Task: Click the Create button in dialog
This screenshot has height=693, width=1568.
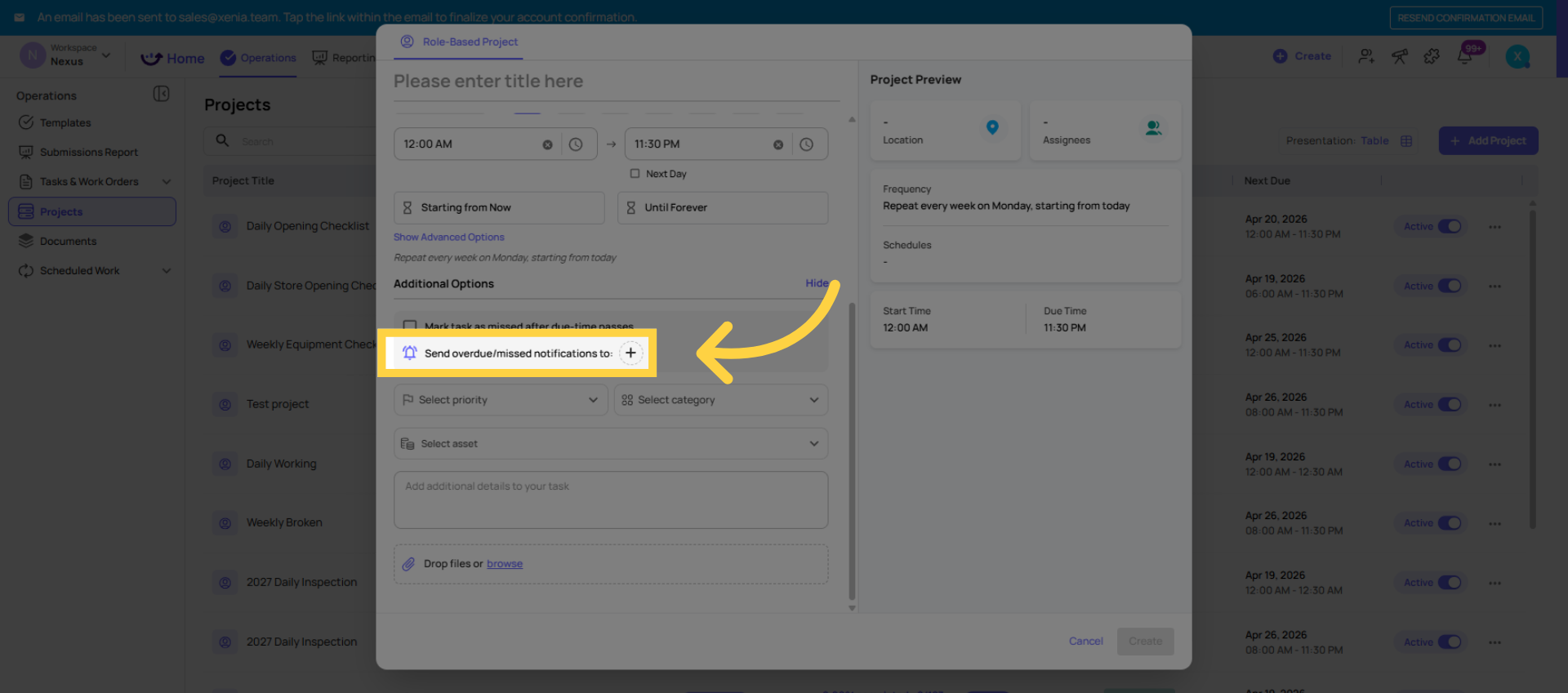Action: tap(1145, 642)
